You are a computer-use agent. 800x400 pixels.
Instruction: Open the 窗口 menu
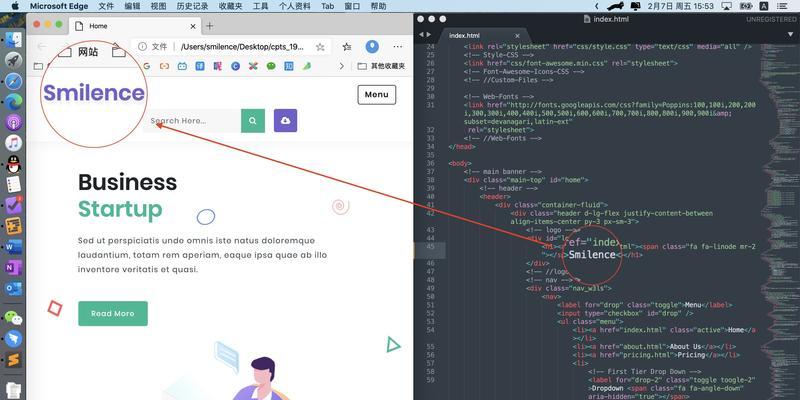(x=353, y=6)
